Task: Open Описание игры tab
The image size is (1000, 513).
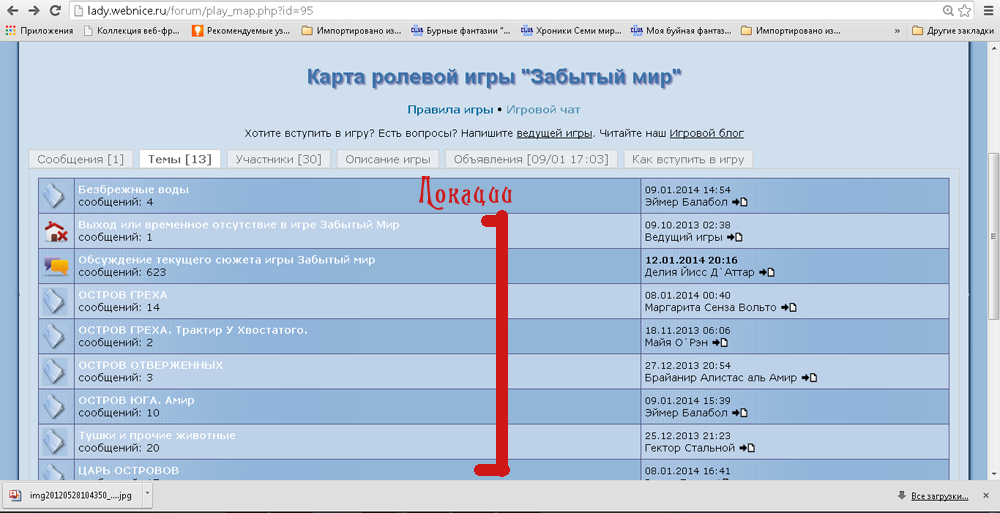Action: [x=388, y=159]
